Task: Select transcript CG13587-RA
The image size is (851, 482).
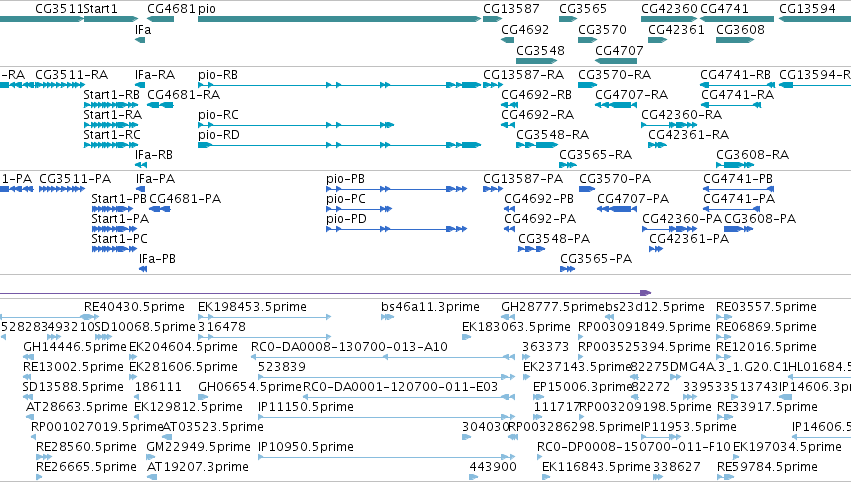Action: pos(524,74)
